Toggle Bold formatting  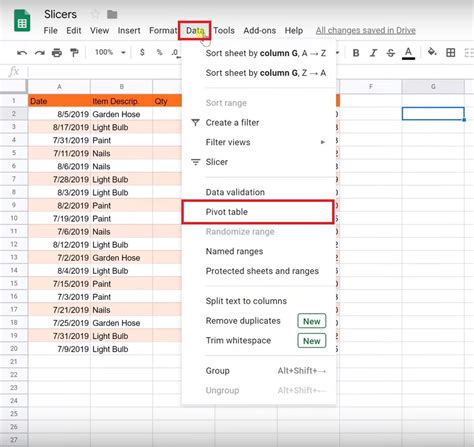(x=356, y=53)
